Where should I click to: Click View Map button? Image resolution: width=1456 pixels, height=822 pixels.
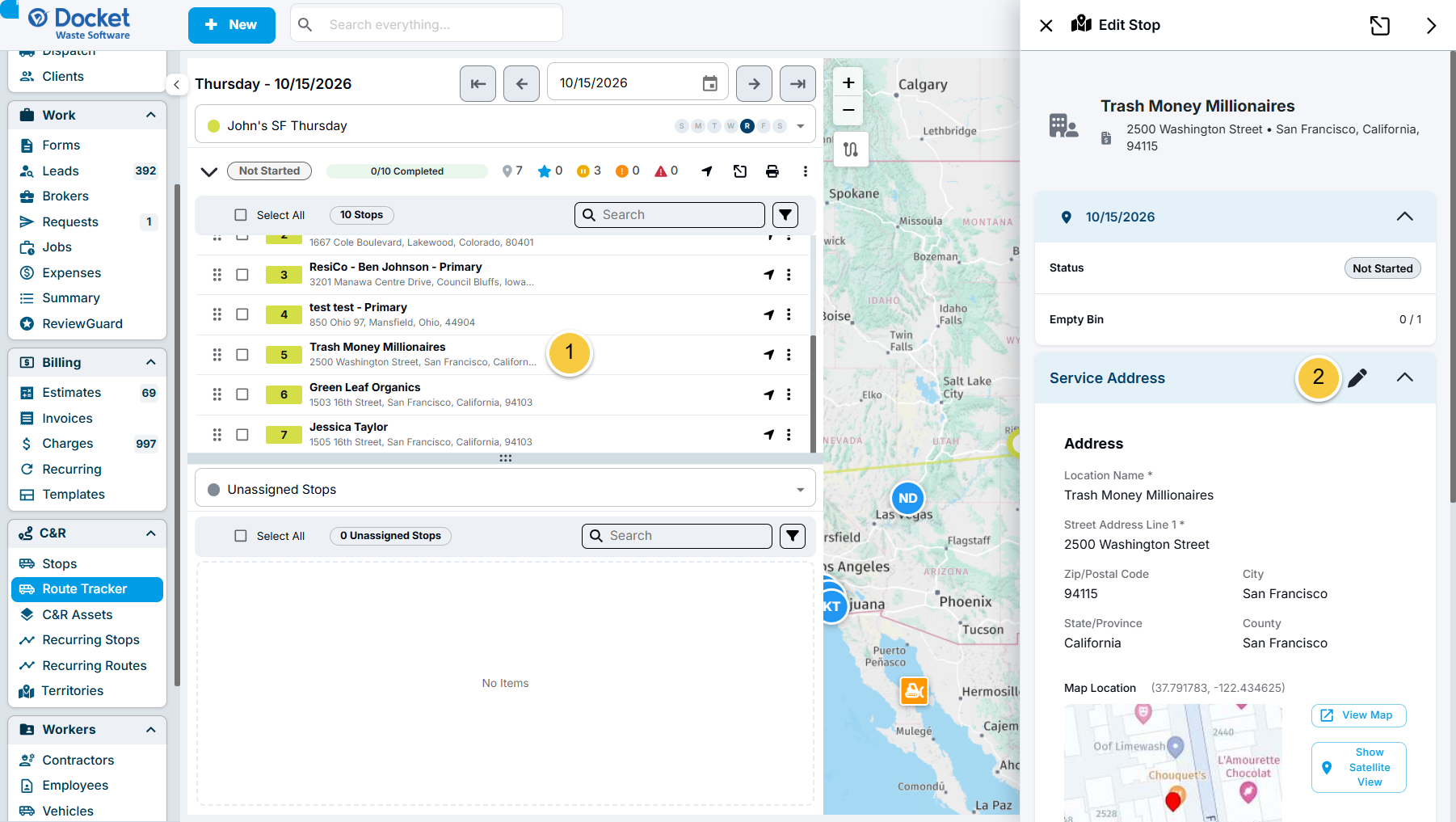coord(1358,715)
